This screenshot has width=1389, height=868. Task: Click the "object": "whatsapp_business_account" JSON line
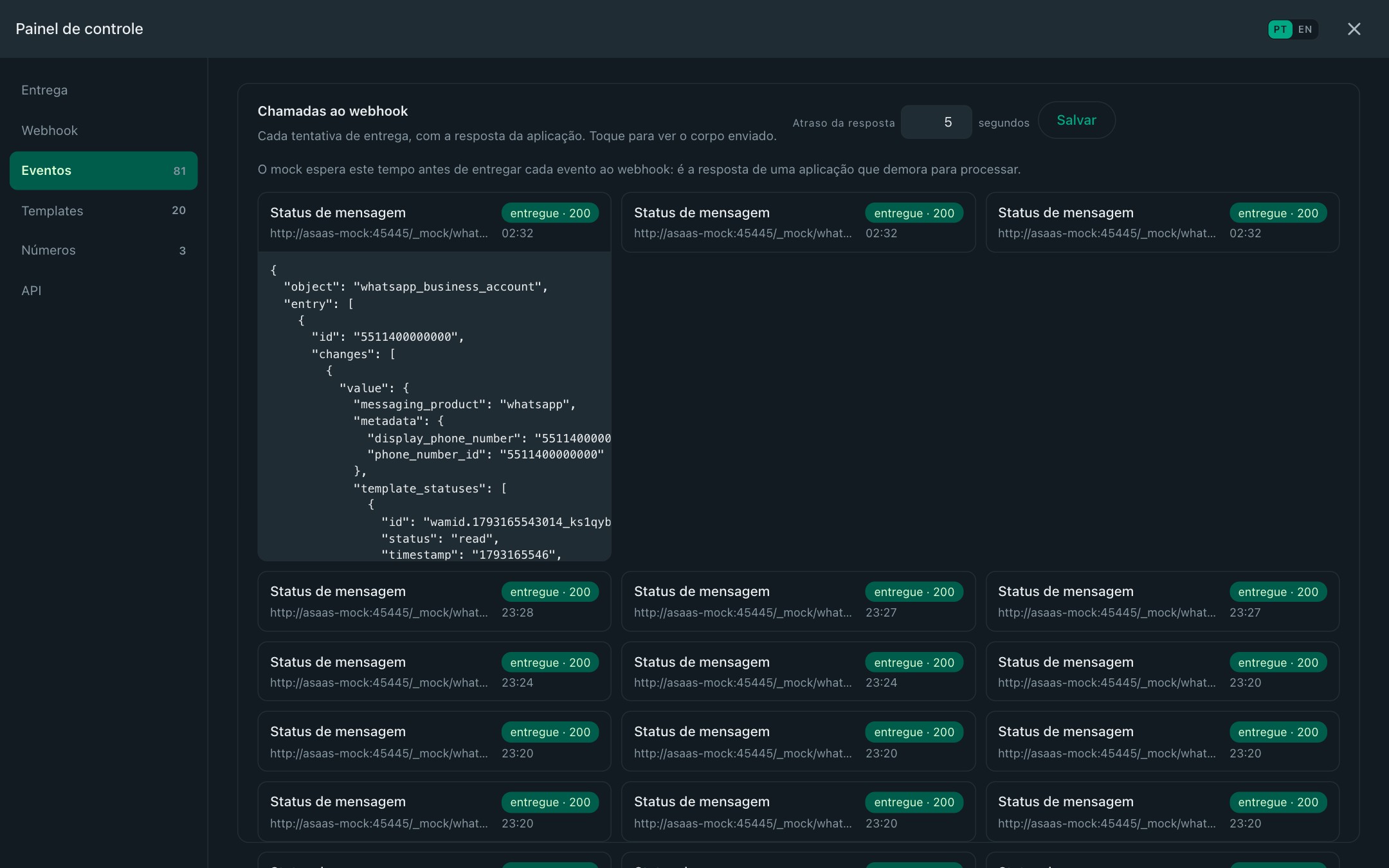[415, 287]
